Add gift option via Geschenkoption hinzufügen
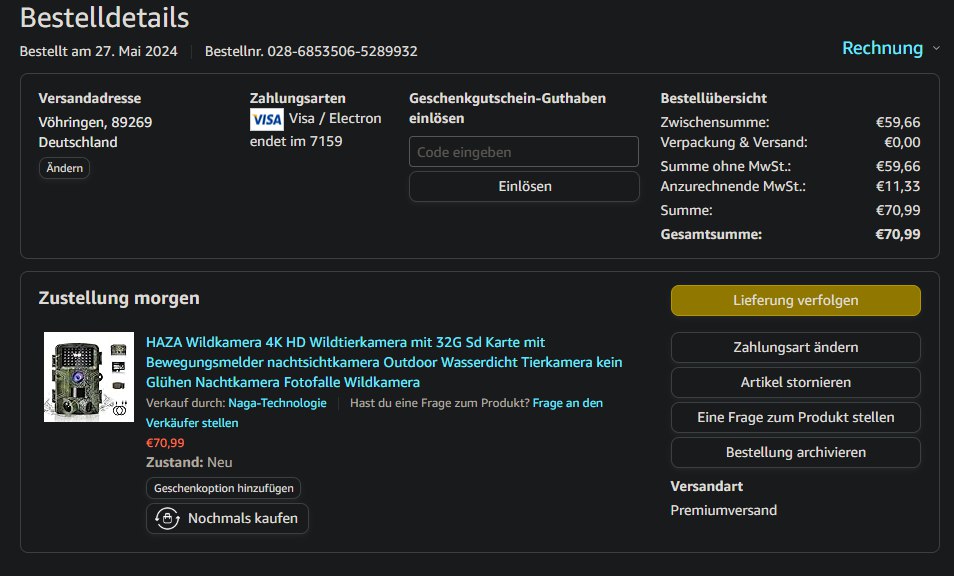Image resolution: width=954 pixels, height=576 pixels. point(223,488)
